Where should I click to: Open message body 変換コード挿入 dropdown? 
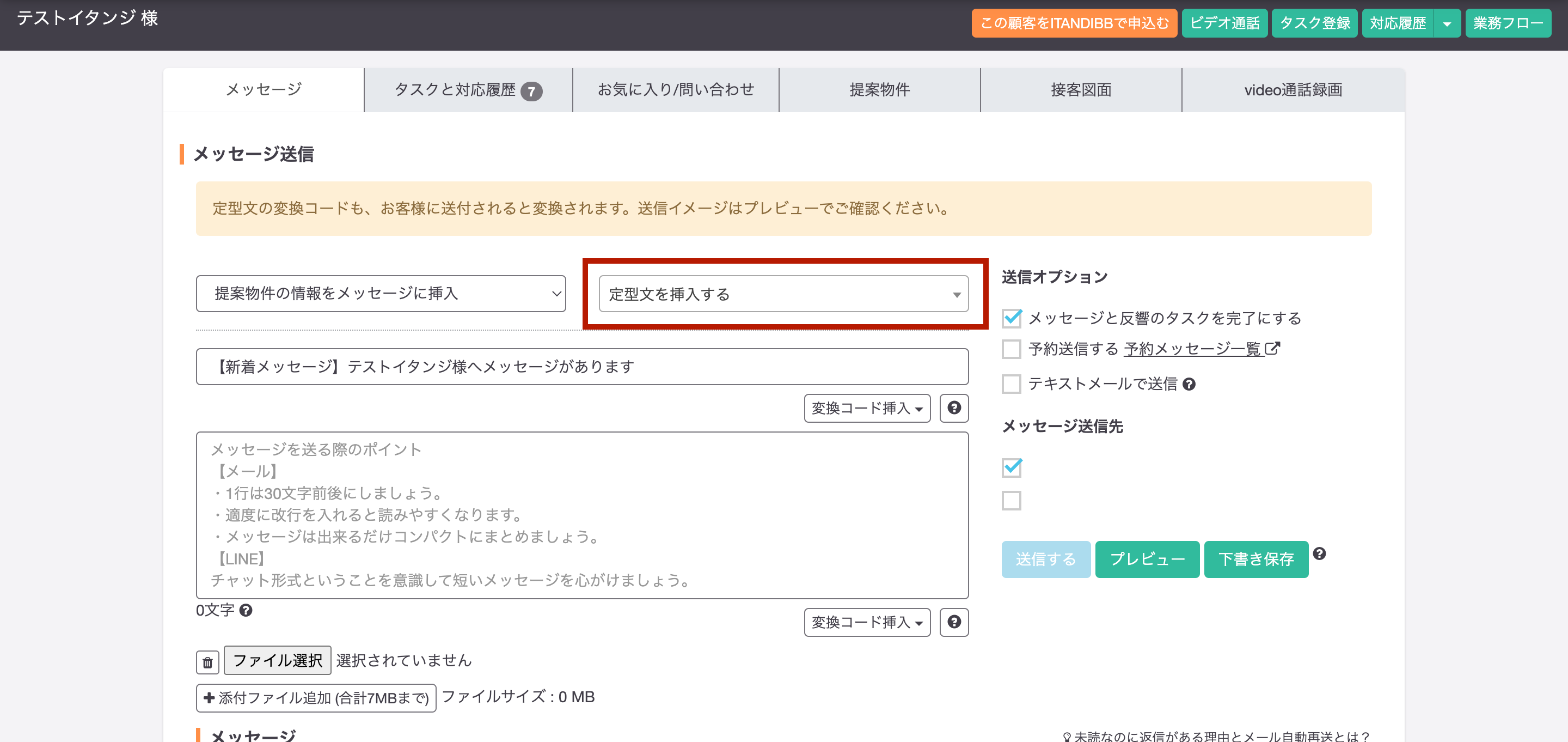coord(867,622)
